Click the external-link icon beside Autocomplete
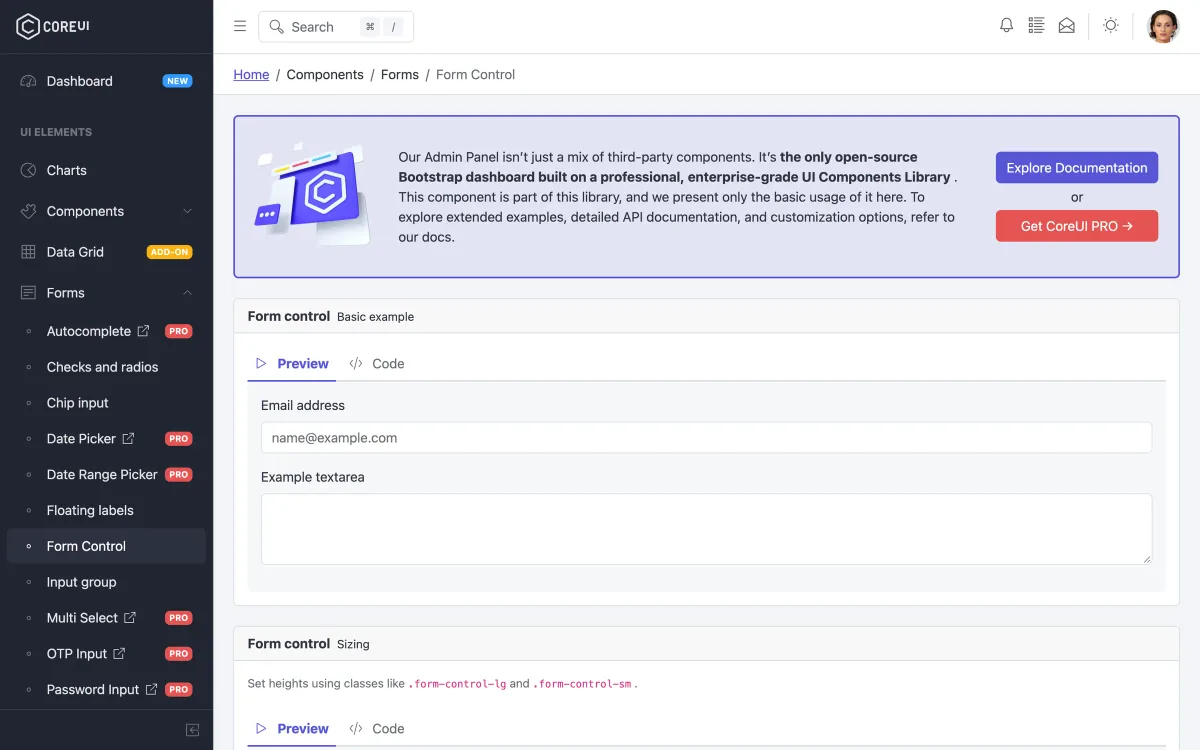The width and height of the screenshot is (1200, 750). (143, 331)
